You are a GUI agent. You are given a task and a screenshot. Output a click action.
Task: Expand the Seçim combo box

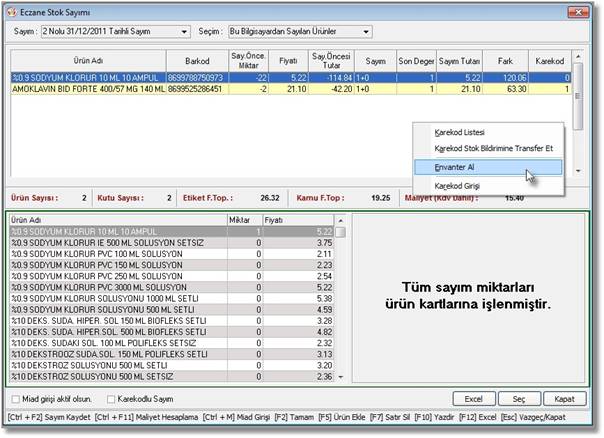366,31
